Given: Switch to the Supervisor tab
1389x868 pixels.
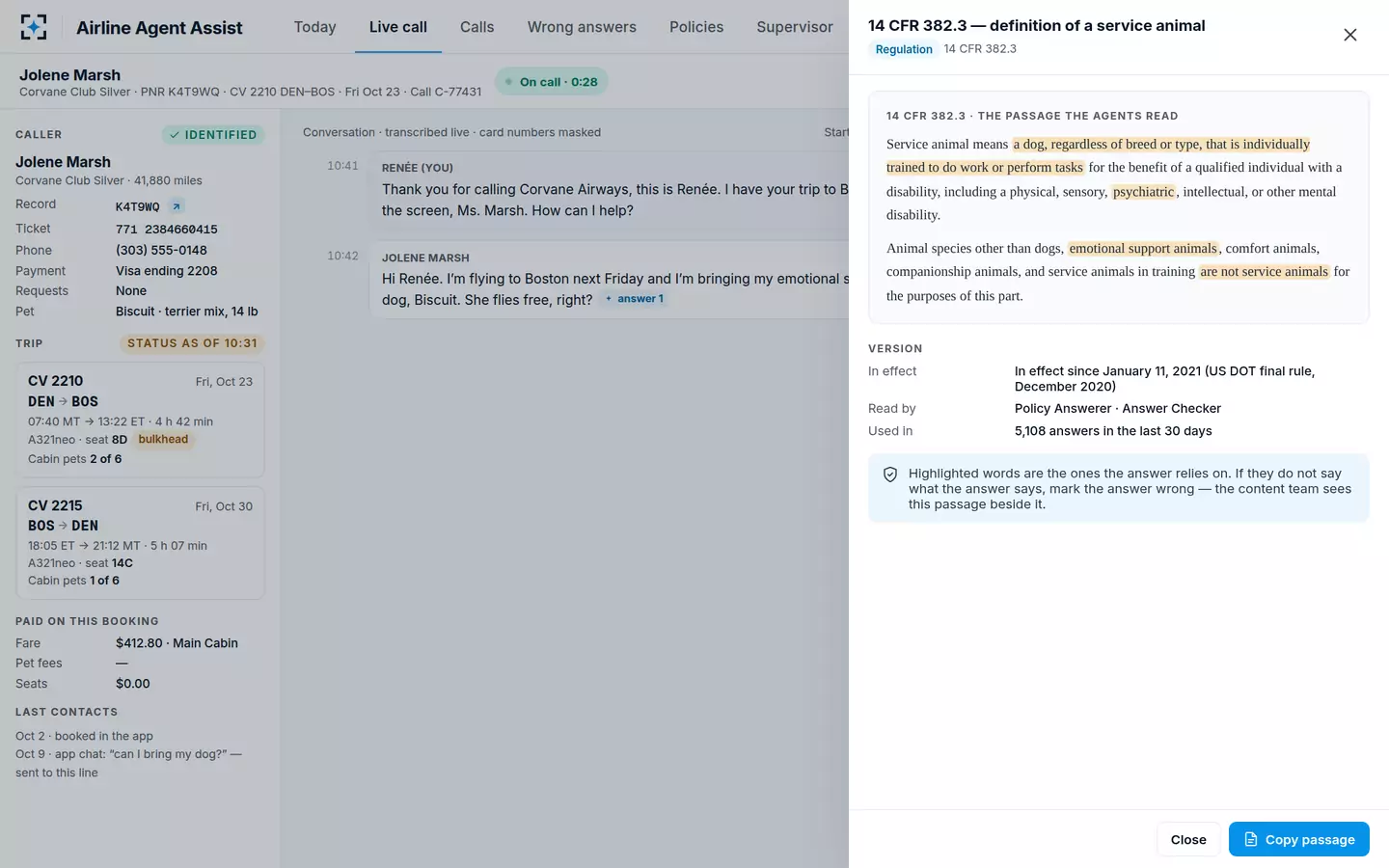Looking at the screenshot, I should 795,27.
